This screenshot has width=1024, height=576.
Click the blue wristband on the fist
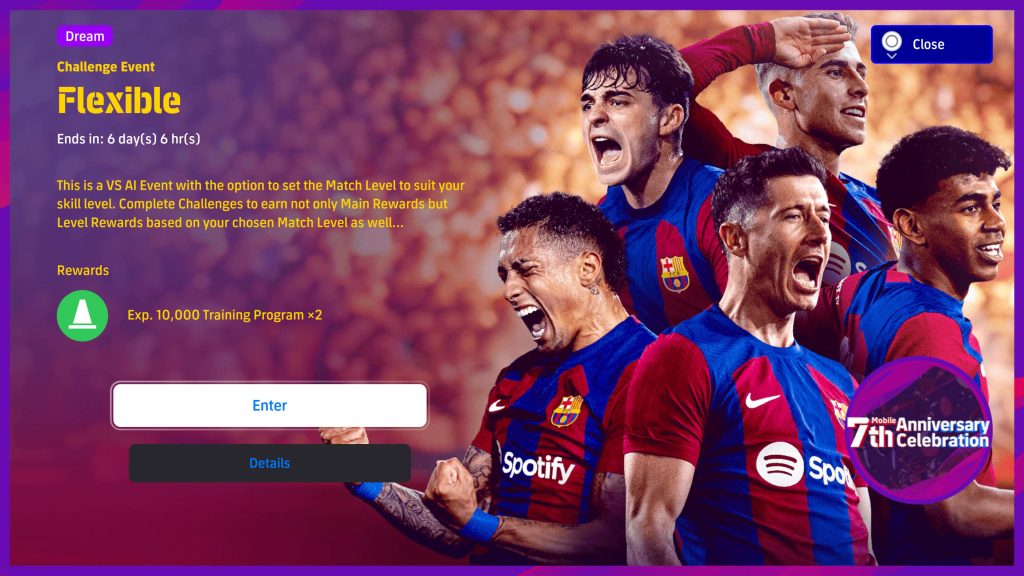[481, 526]
